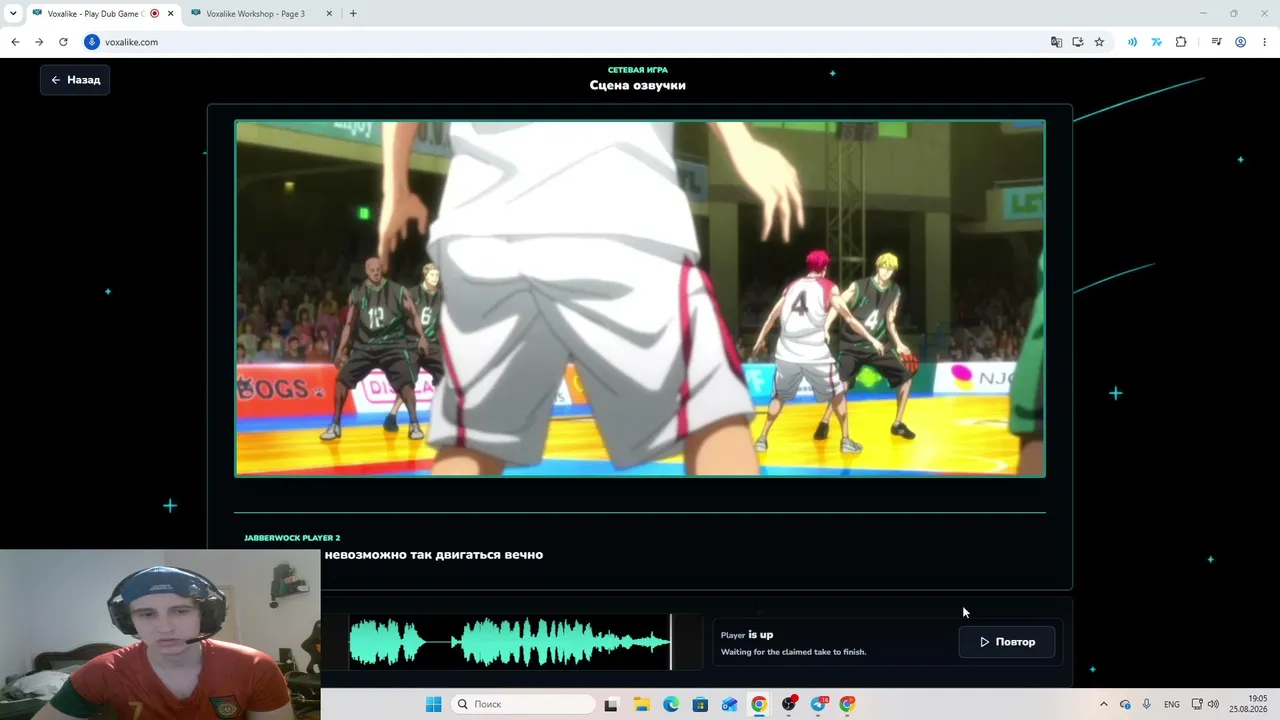The height and width of the screenshot is (720, 1280).
Task: Open the Windows Start menu
Action: tap(433, 704)
